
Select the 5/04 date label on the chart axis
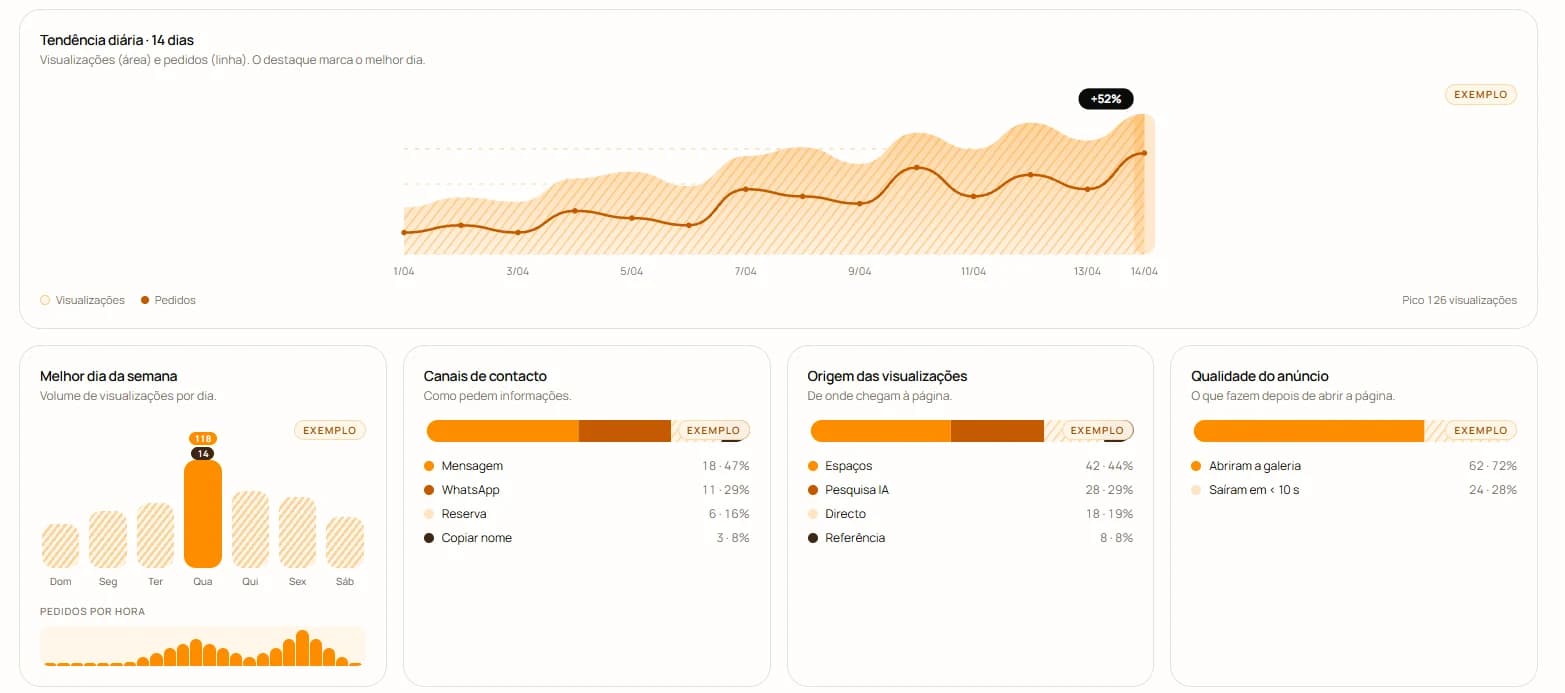632,272
